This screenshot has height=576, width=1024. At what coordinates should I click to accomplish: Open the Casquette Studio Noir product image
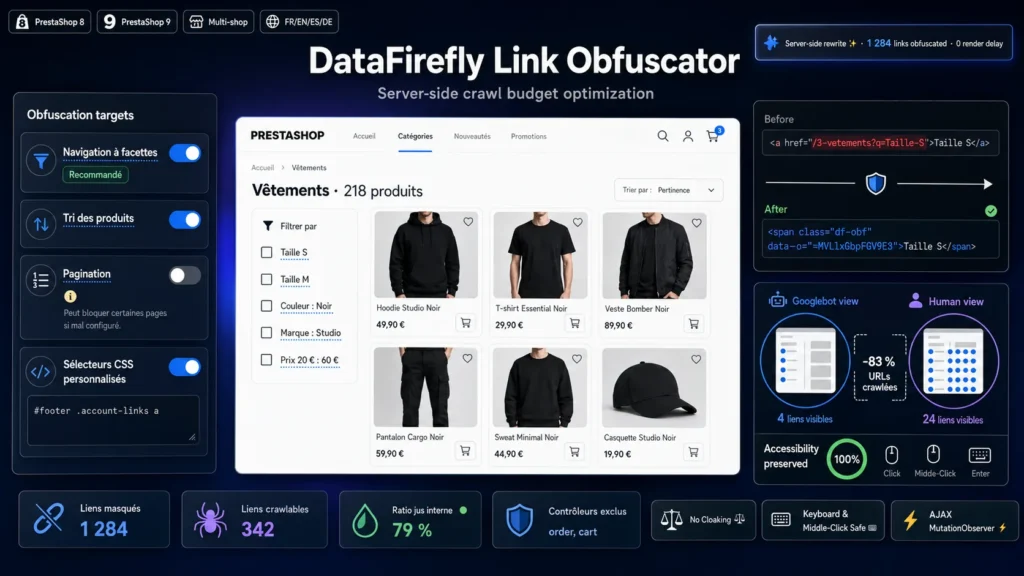click(654, 388)
